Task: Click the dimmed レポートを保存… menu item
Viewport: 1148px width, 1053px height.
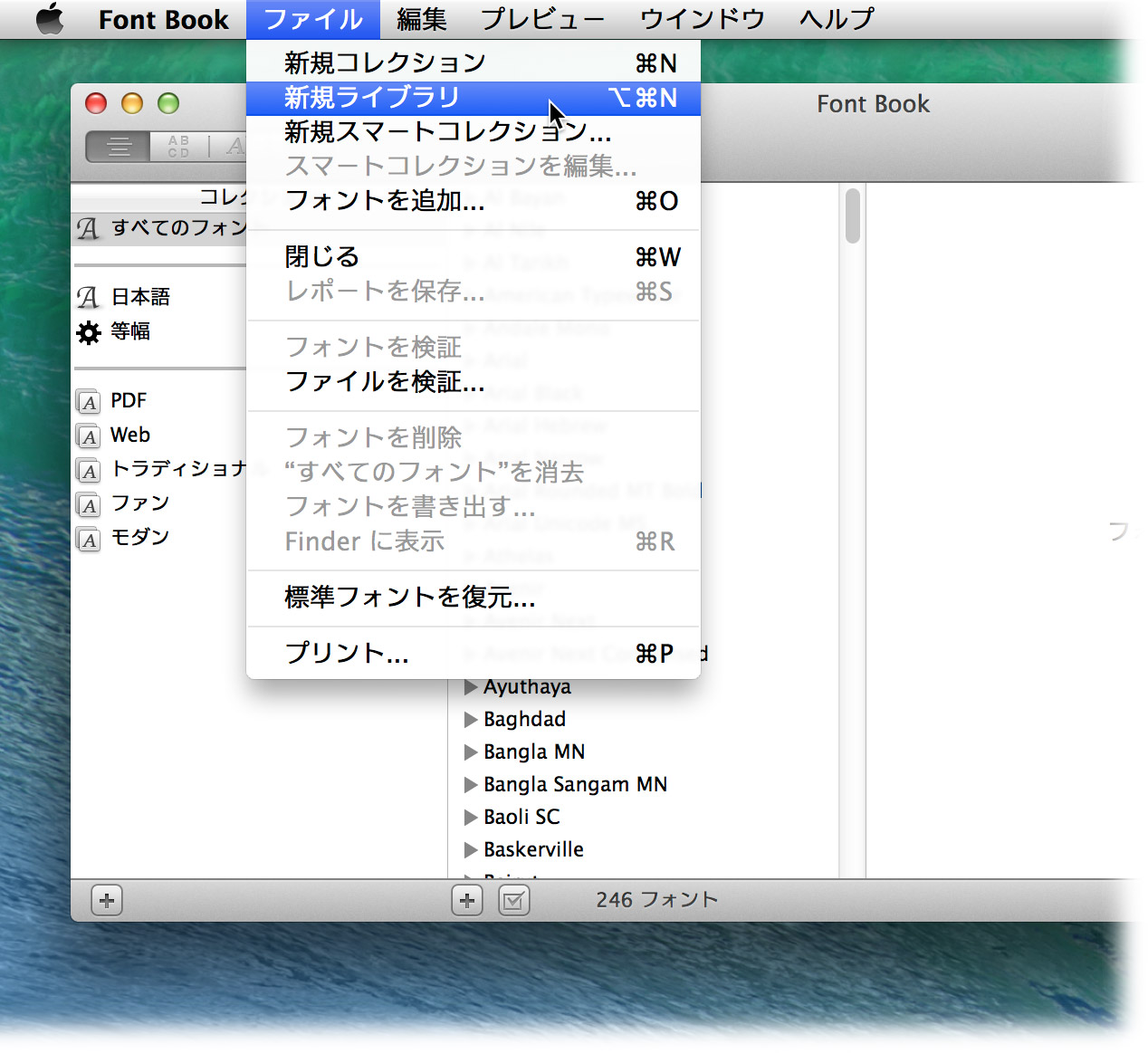Action: coord(474,292)
